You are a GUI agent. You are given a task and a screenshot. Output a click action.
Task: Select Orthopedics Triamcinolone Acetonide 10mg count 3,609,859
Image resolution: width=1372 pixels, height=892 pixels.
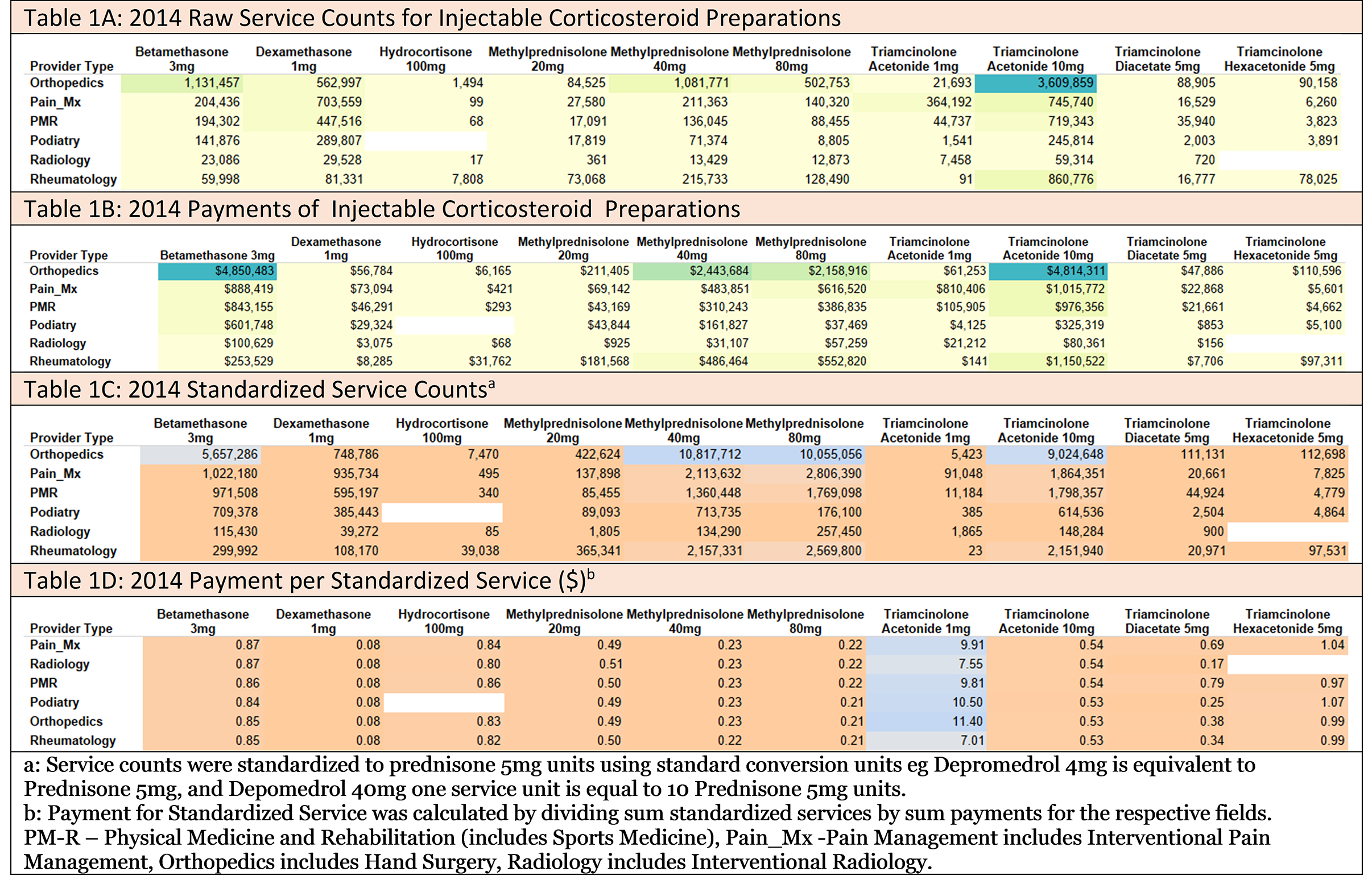tap(1065, 83)
